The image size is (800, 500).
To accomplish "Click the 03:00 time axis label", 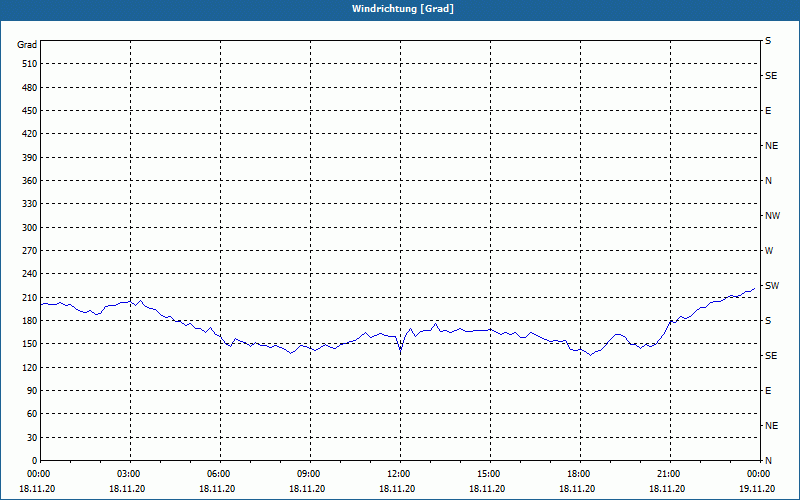I will pos(130,474).
